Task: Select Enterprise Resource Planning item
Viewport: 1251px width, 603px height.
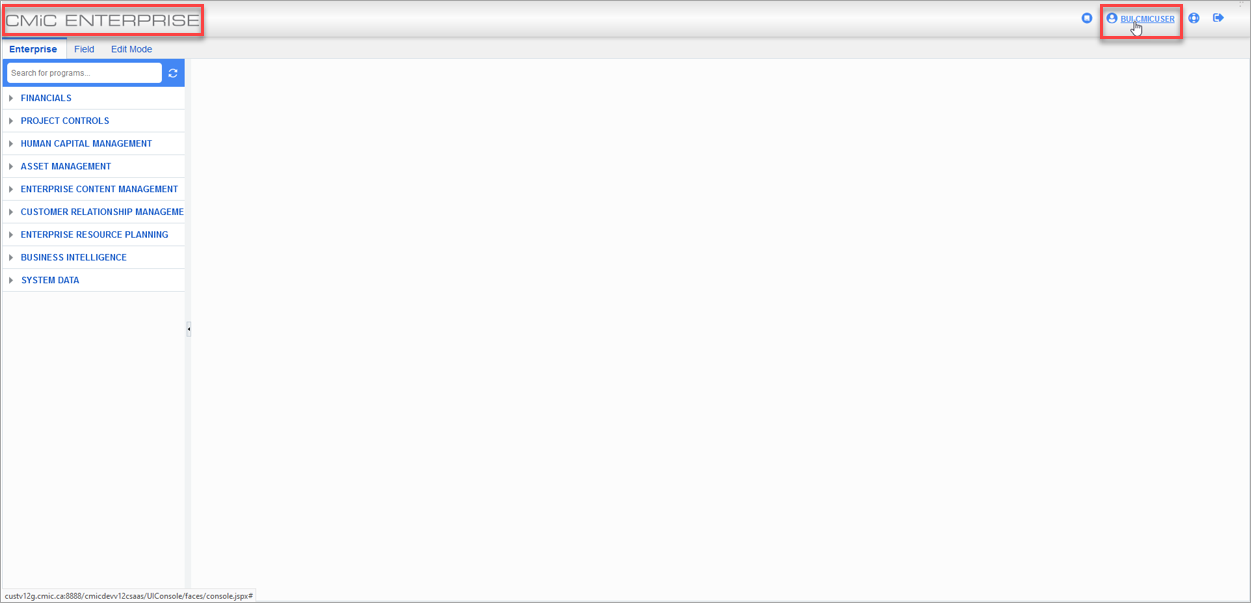Action: click(x=94, y=235)
